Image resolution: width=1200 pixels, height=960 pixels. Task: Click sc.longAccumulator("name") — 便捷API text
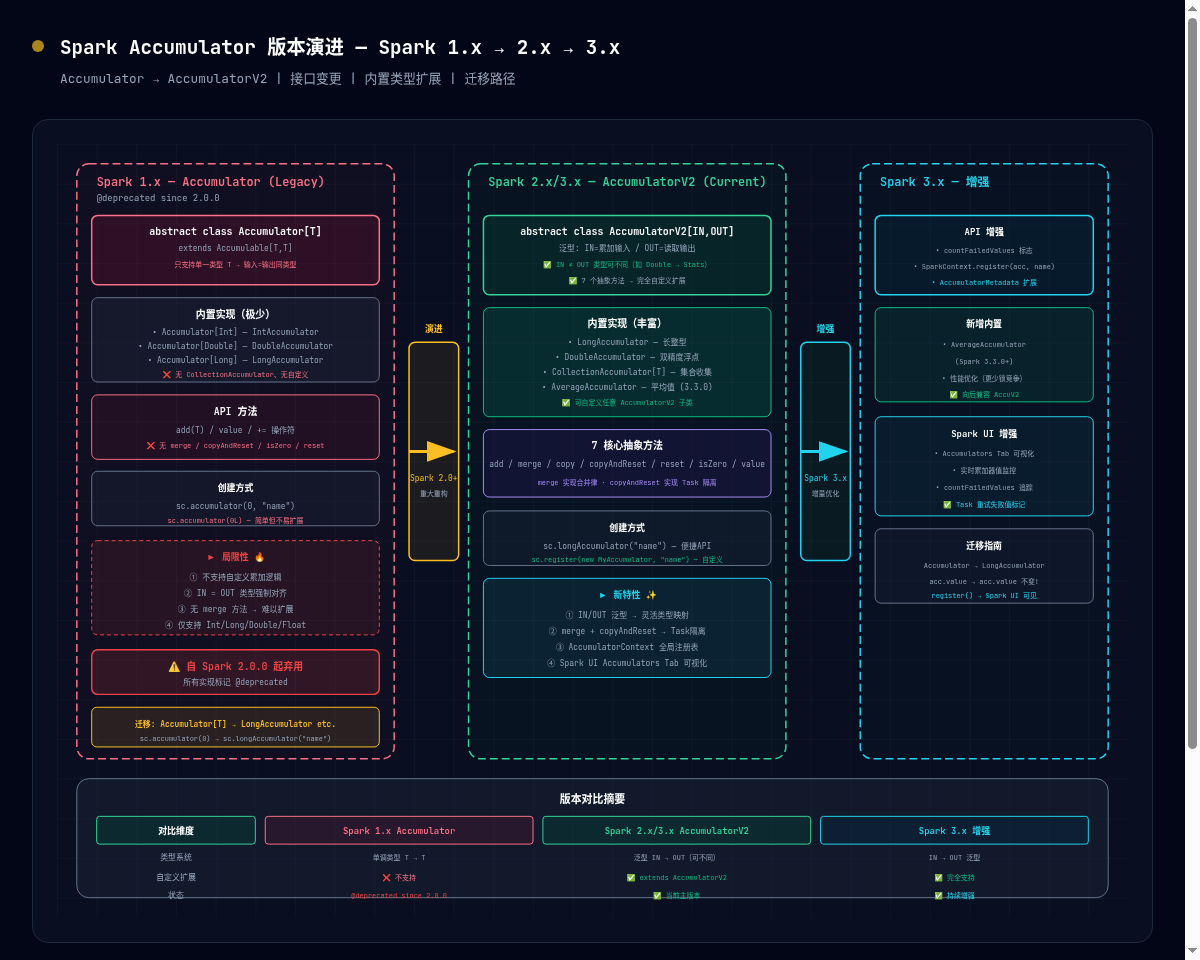tap(627, 546)
